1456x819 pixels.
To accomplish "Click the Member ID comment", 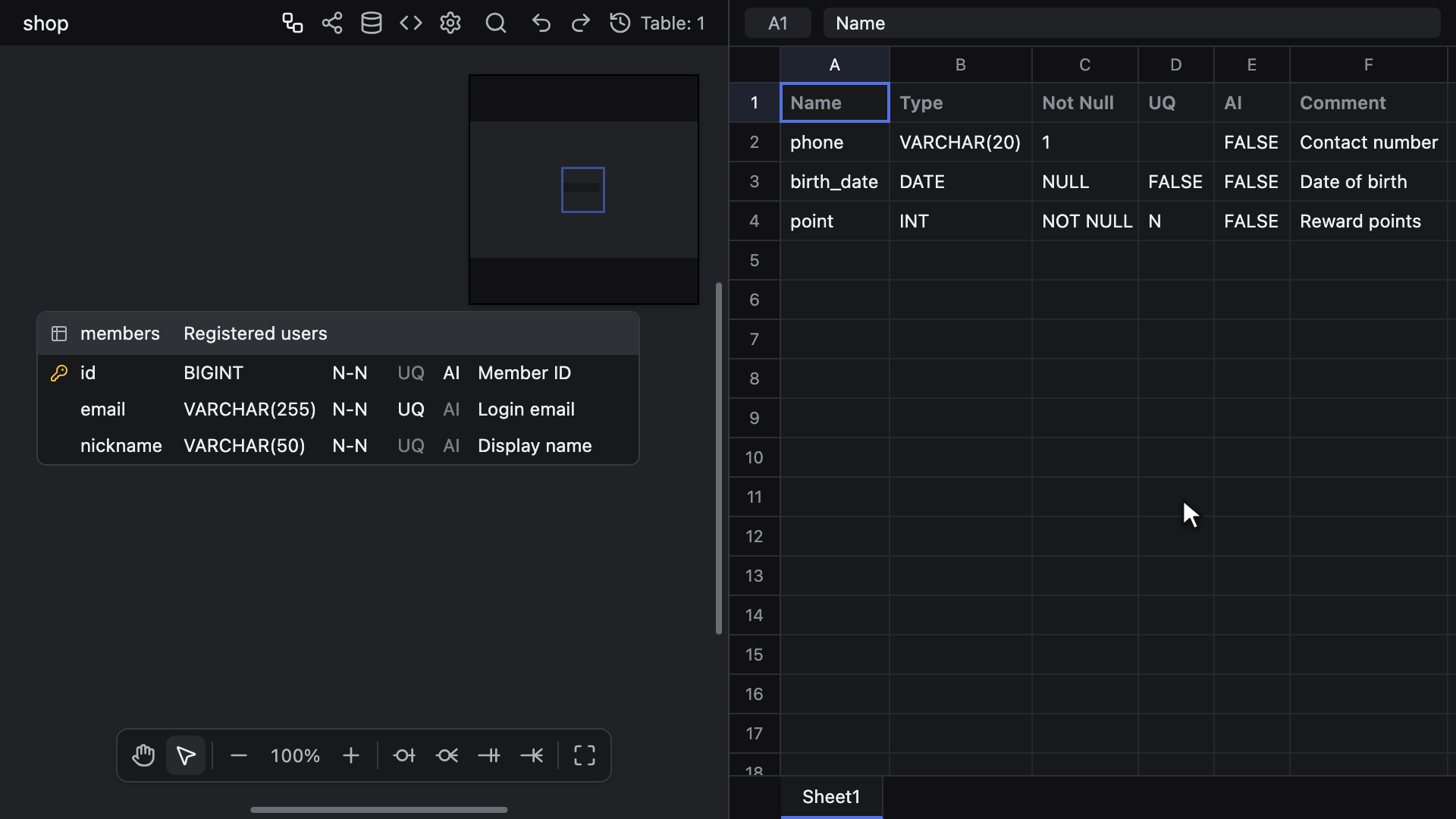I will click(x=524, y=373).
